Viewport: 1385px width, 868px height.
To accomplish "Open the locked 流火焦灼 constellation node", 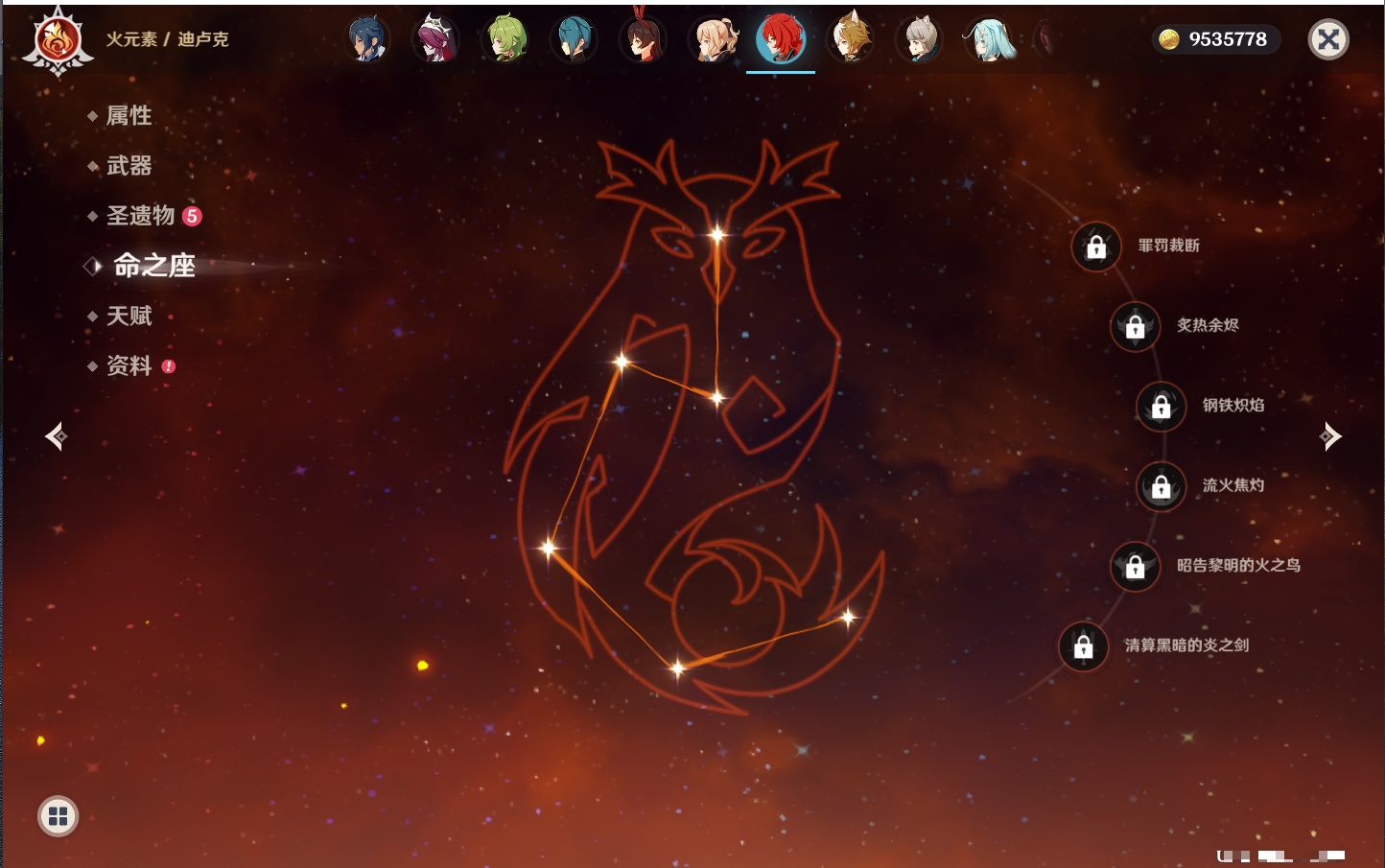I will [x=1162, y=486].
